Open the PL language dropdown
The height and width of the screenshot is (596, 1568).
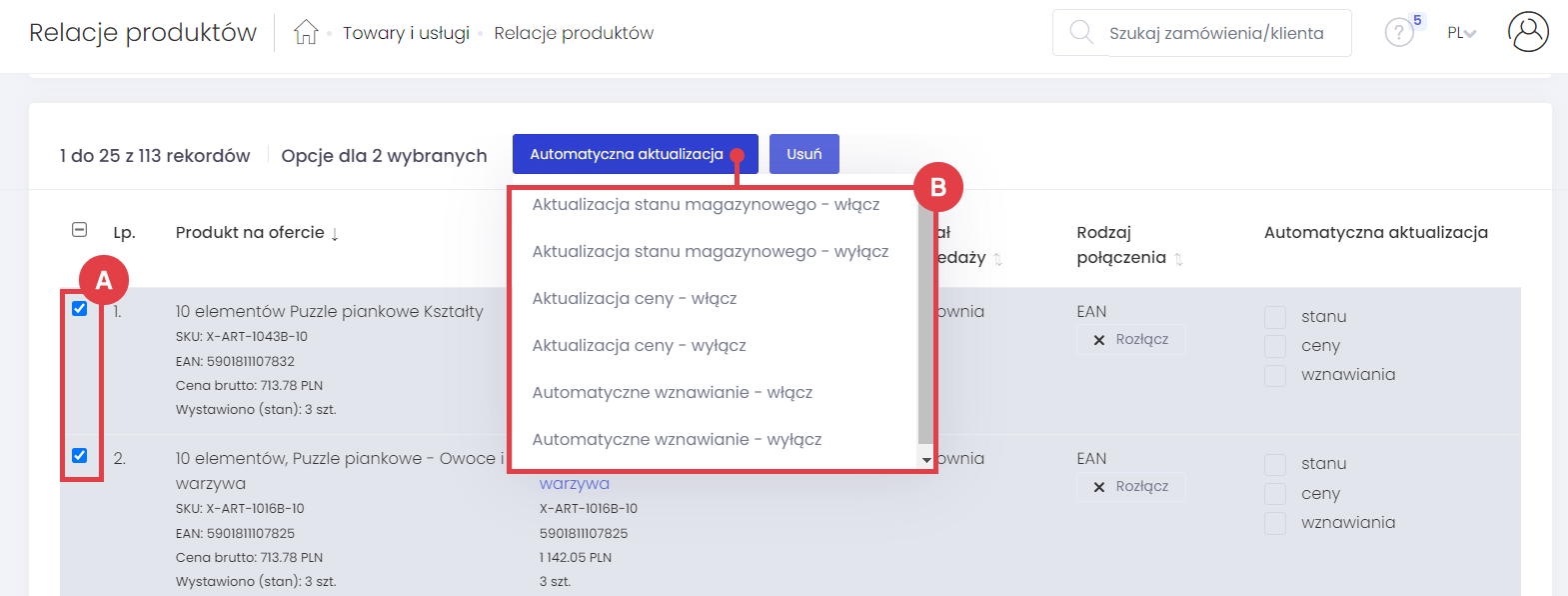tap(1461, 33)
